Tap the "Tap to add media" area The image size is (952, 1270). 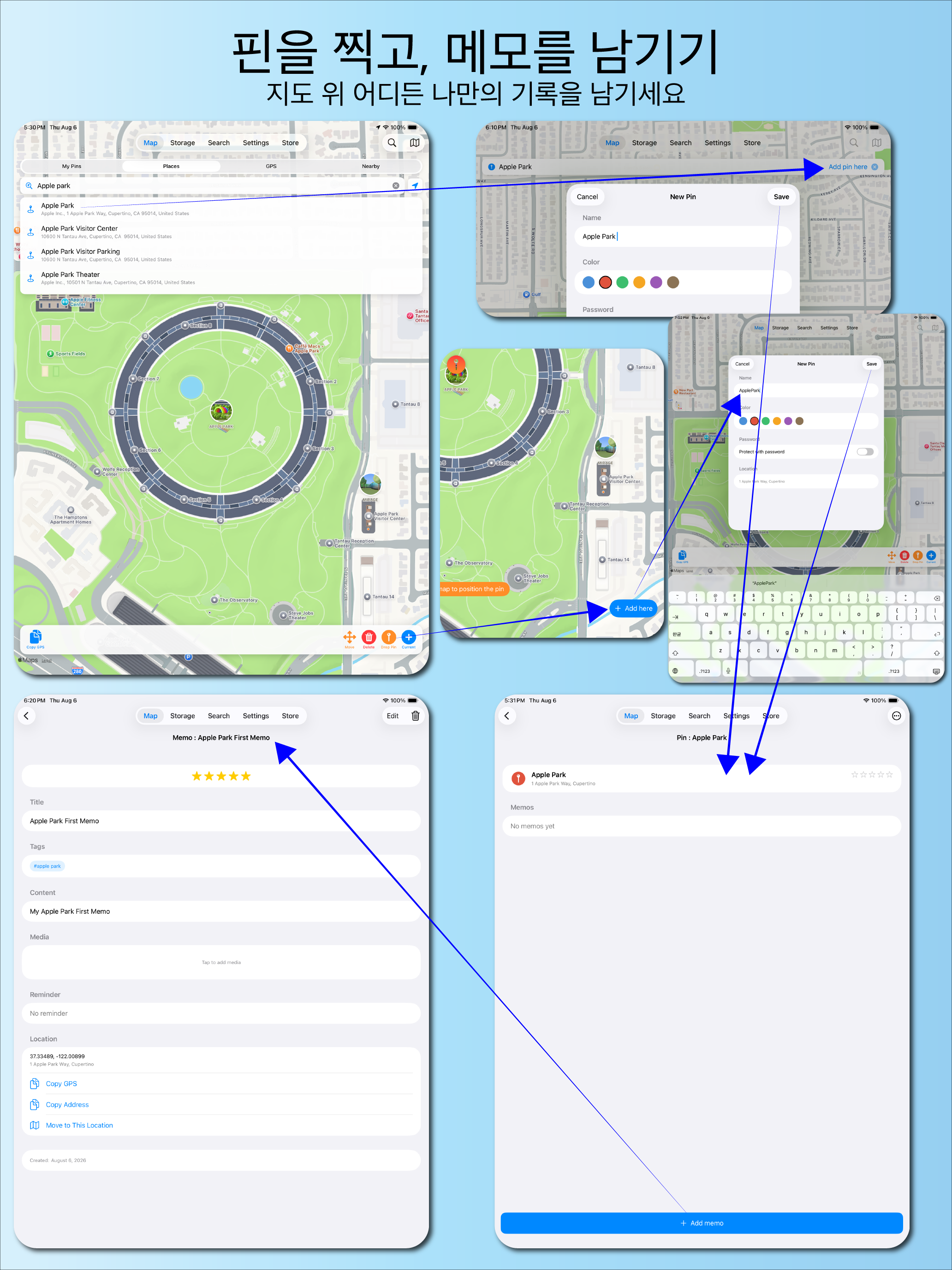pyautogui.click(x=221, y=962)
